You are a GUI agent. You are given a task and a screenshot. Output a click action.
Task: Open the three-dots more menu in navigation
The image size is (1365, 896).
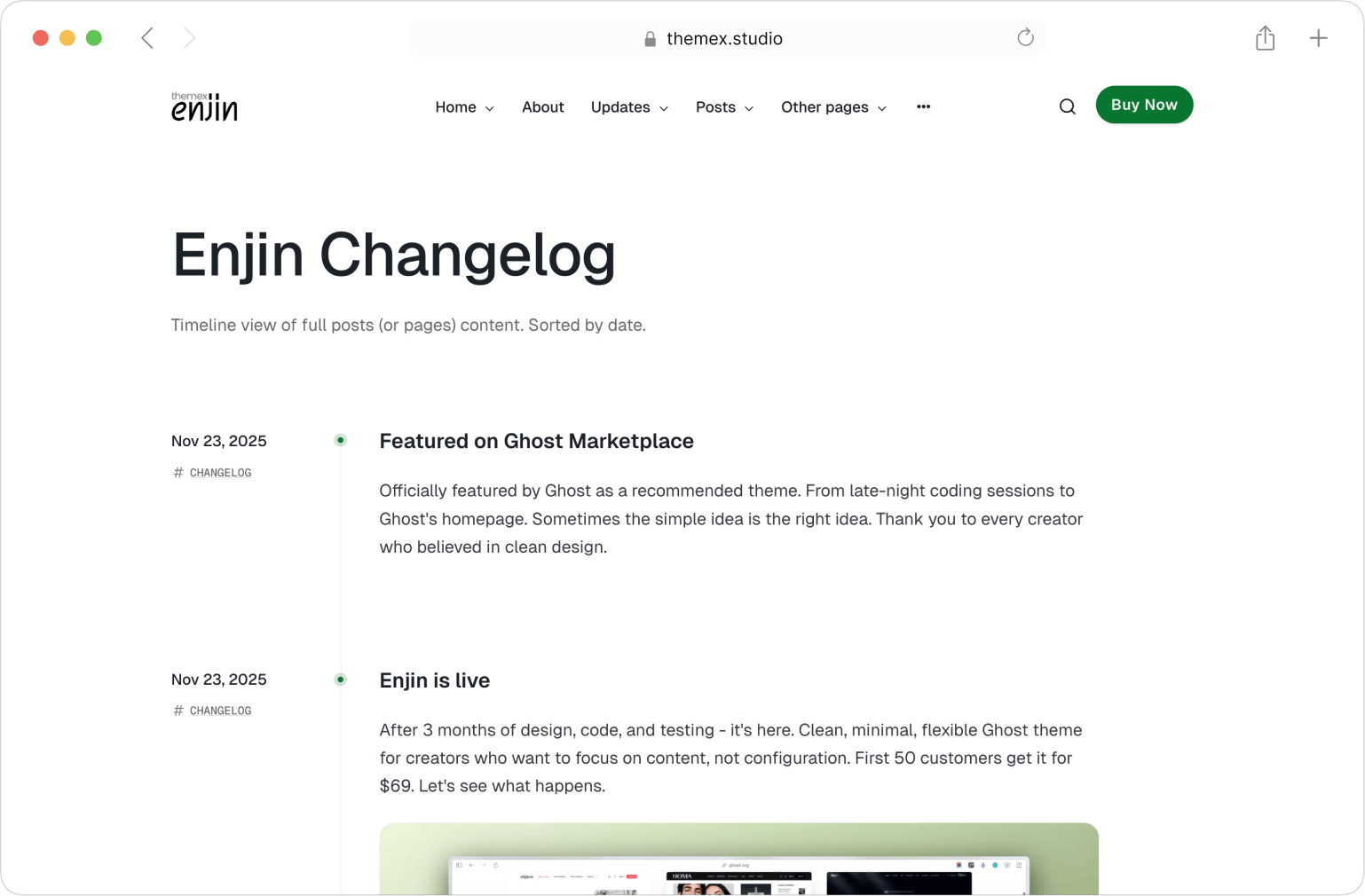point(923,106)
